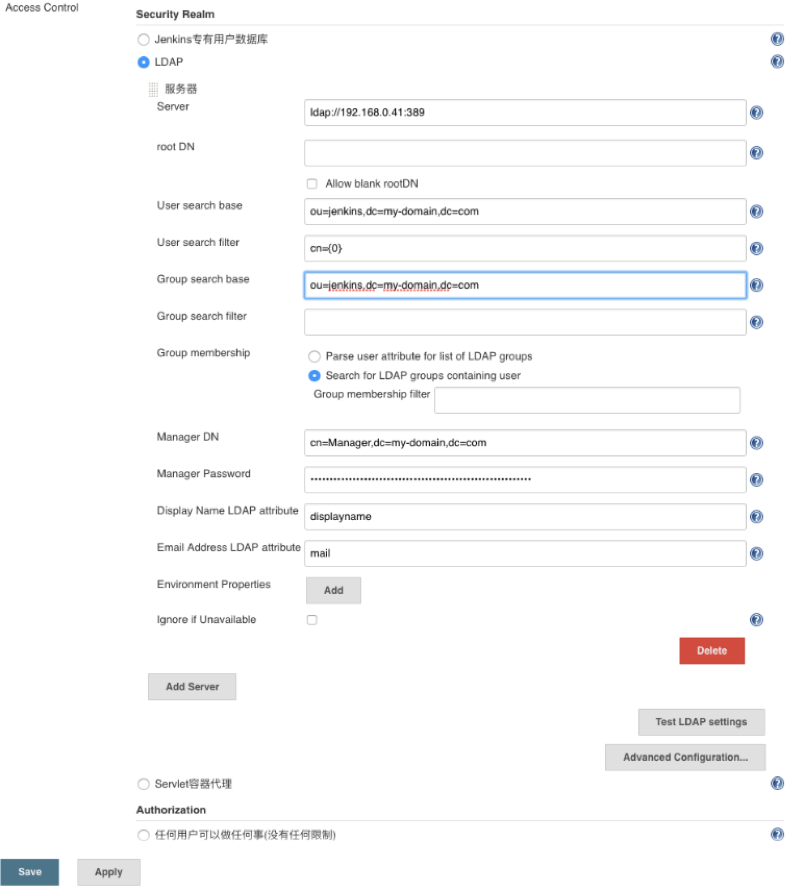Select Servlet容器代理 security realm
The image size is (802, 889).
144,784
